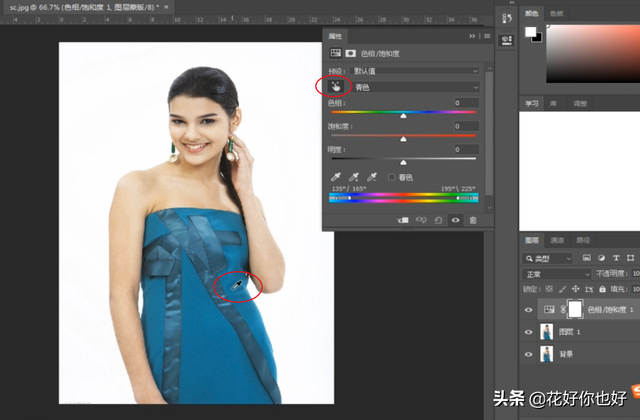
Task: Select the Hue/Saturation adjustment icon in Properties
Action: (336, 53)
